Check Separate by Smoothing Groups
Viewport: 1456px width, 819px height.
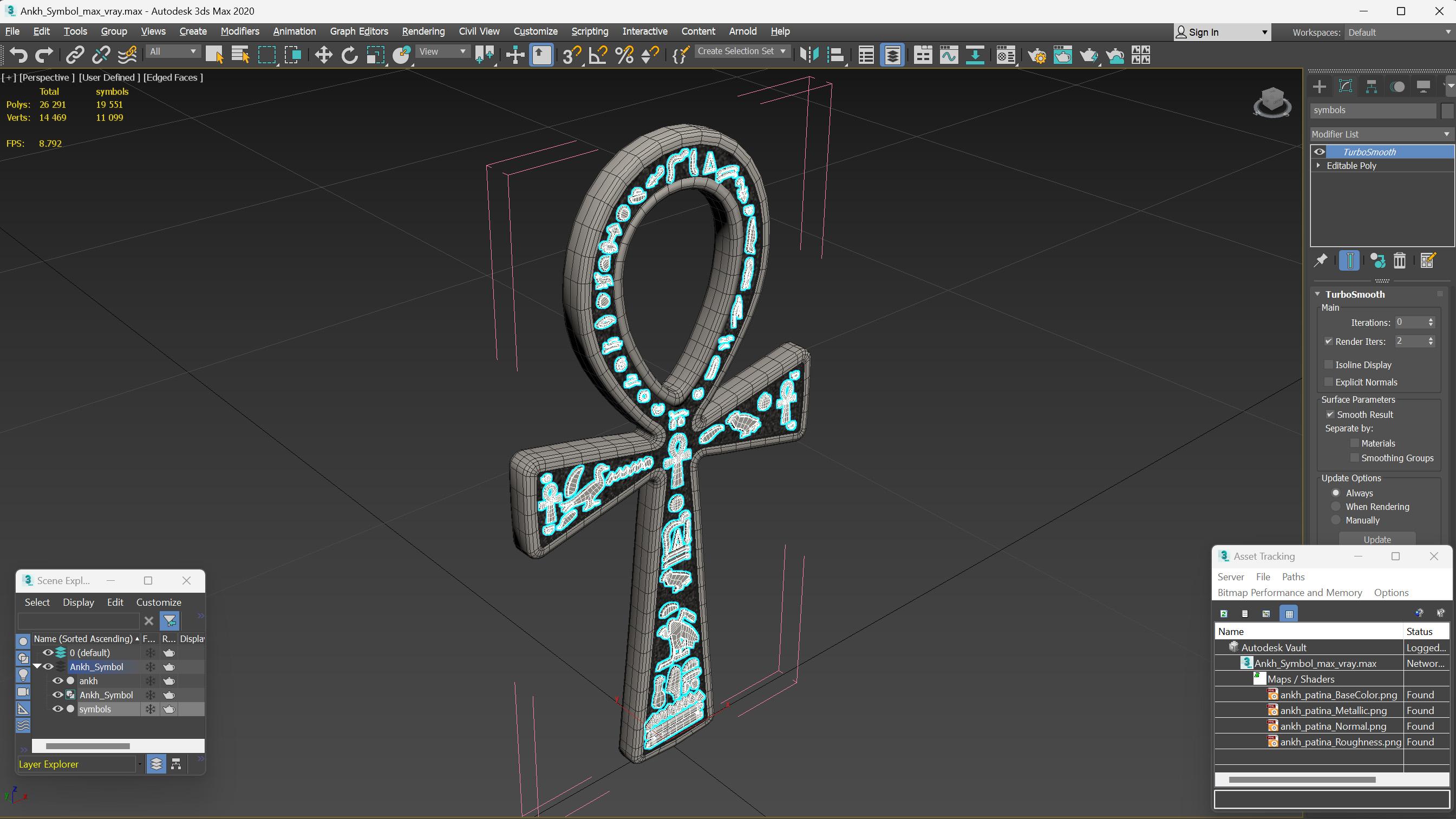(1355, 458)
